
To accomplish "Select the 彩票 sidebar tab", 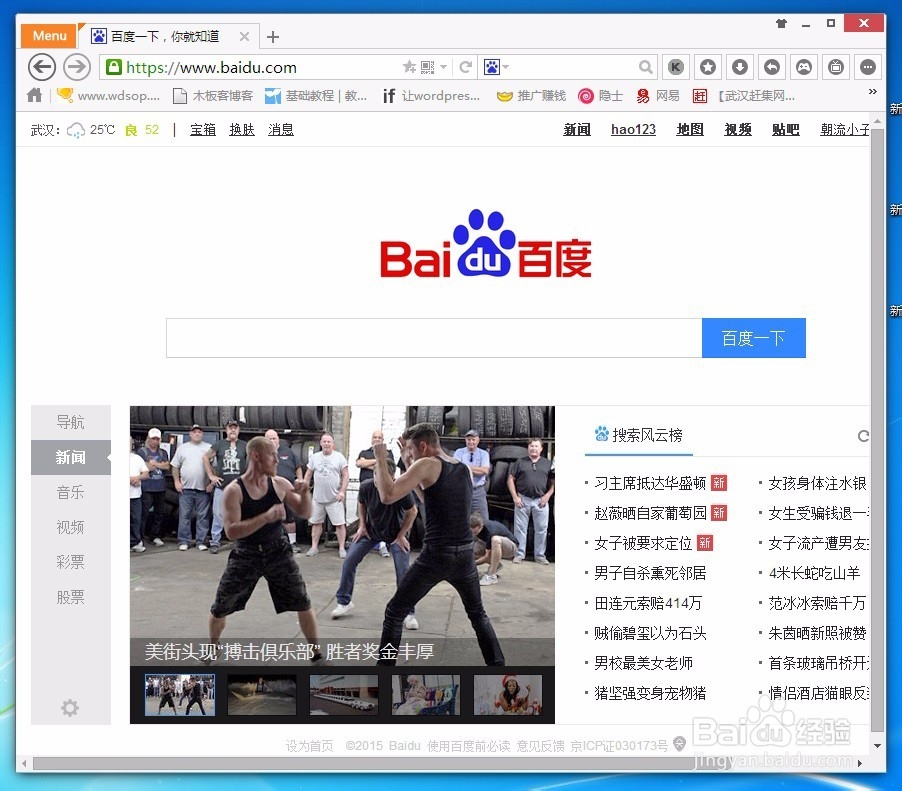I will coord(71,562).
